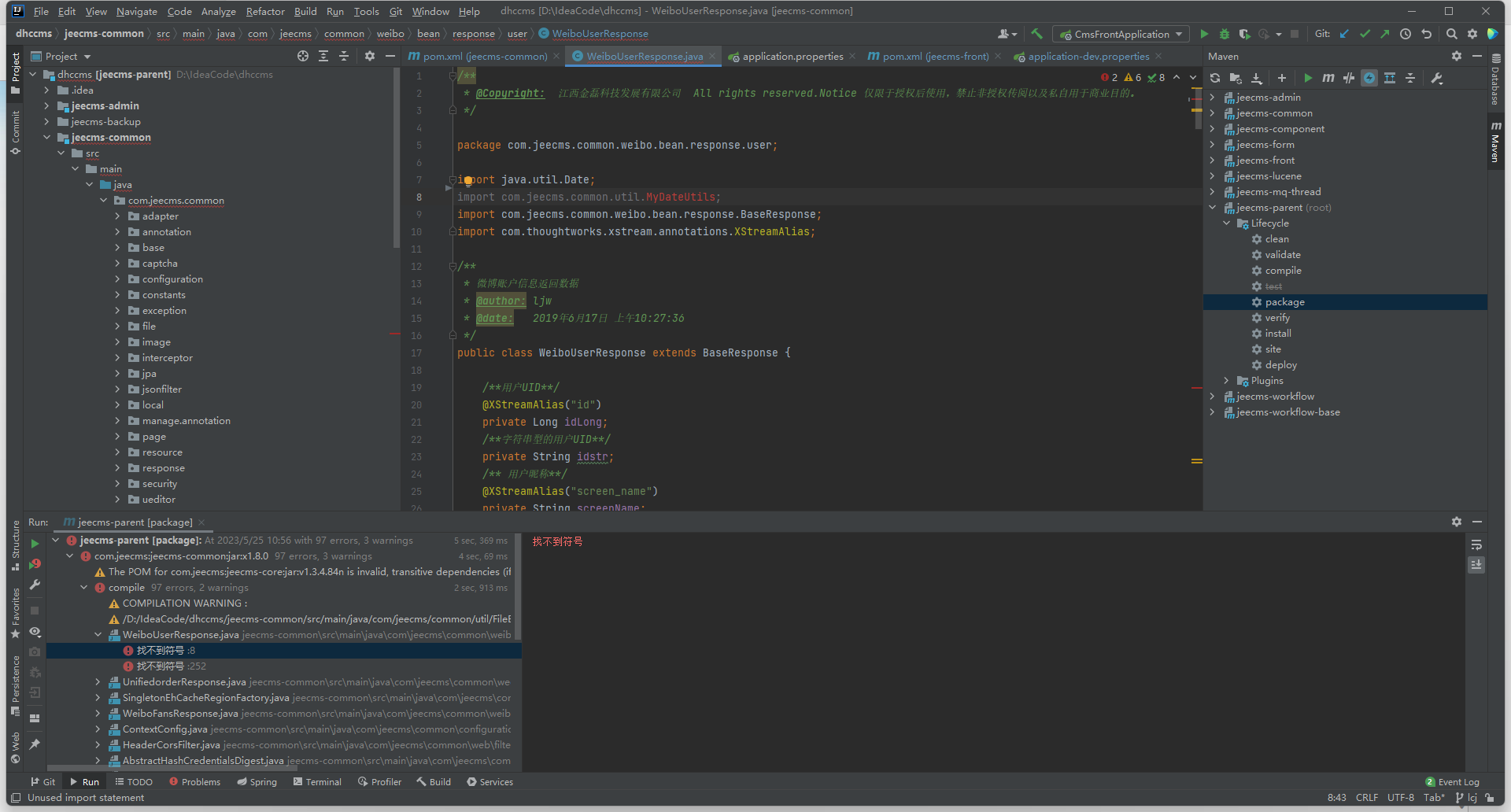Rerun Maven build in Run panel
The width and height of the screenshot is (1511, 812).
point(35,544)
